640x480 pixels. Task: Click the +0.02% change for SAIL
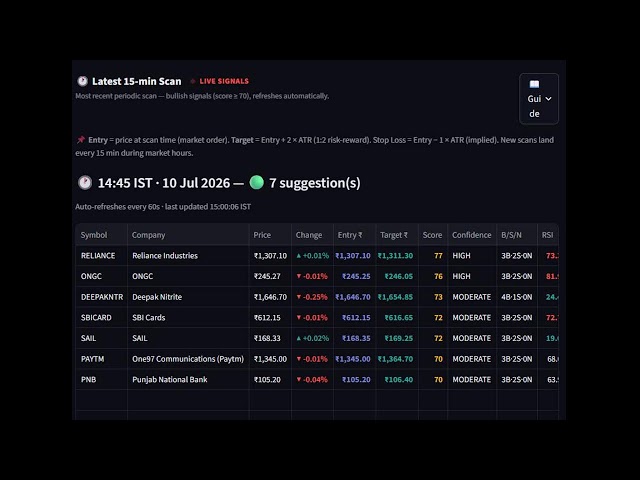[x=313, y=338]
